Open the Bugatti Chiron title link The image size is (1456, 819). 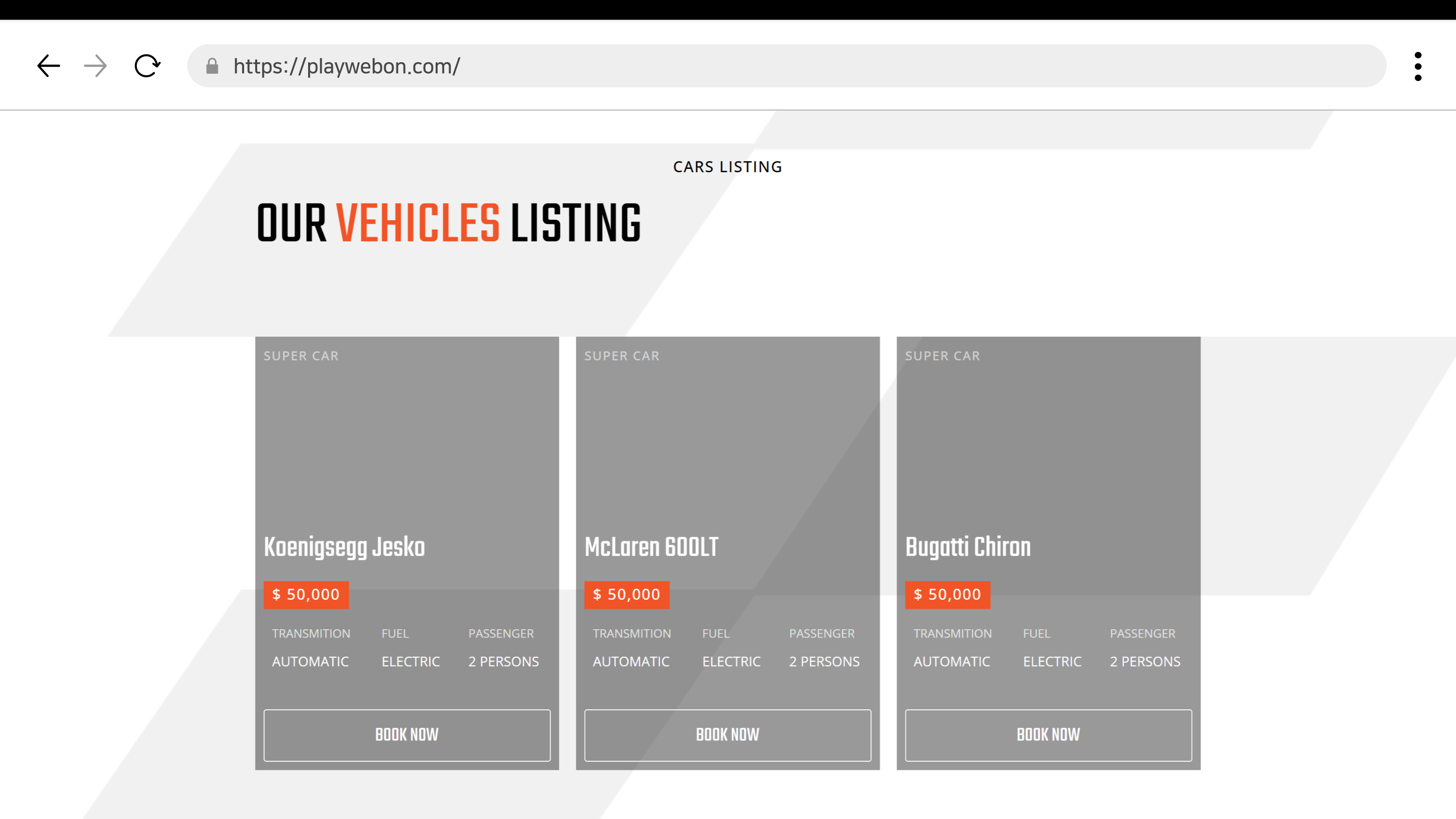coord(967,547)
